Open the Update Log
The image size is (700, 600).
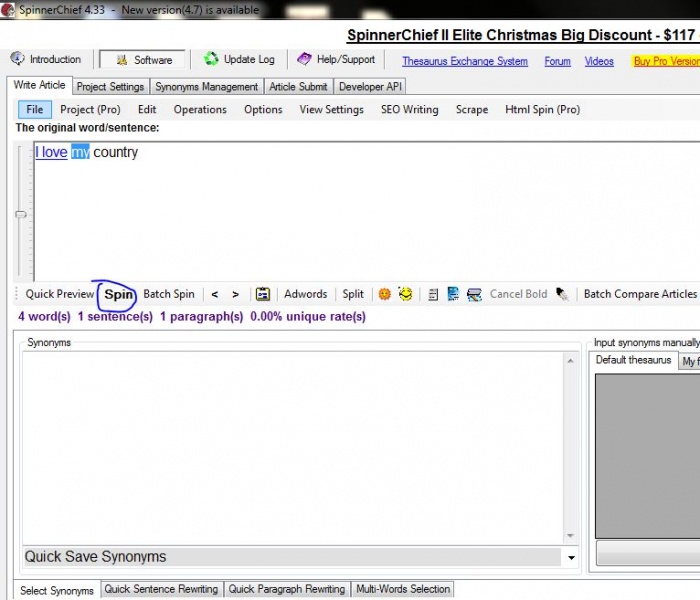(239, 59)
